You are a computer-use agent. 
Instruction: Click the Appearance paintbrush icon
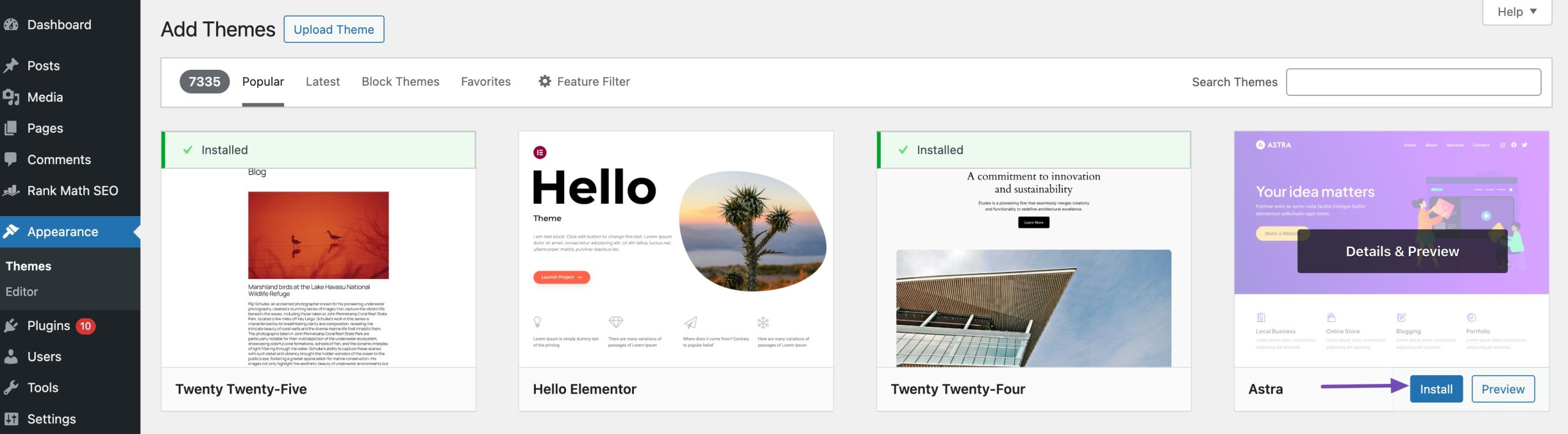pyautogui.click(x=10, y=231)
